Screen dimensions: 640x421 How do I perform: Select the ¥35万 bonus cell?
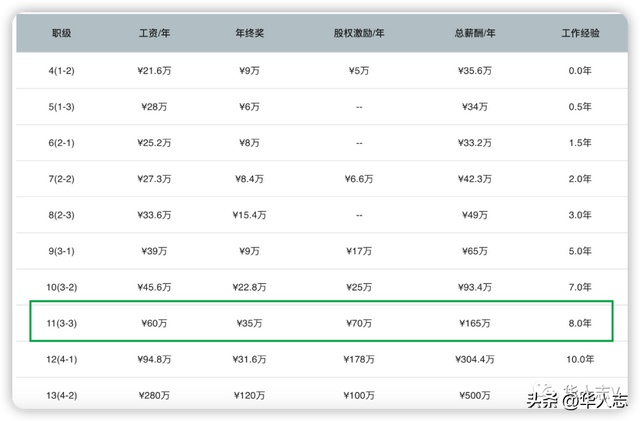point(249,323)
